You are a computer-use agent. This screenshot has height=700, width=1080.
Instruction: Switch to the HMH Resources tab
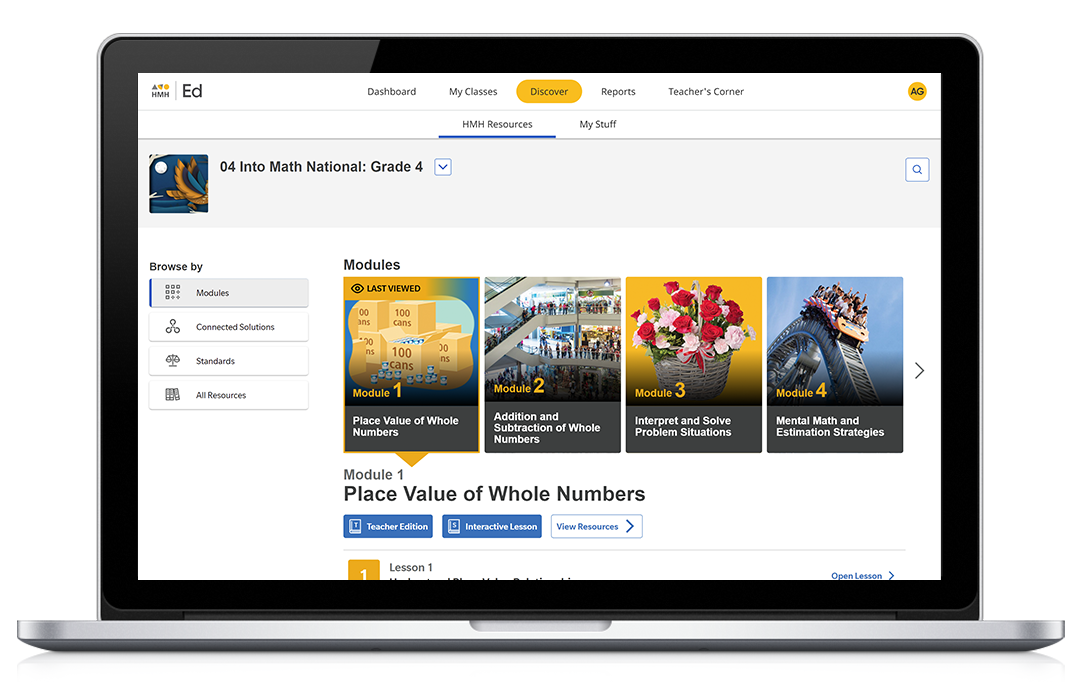[497, 124]
